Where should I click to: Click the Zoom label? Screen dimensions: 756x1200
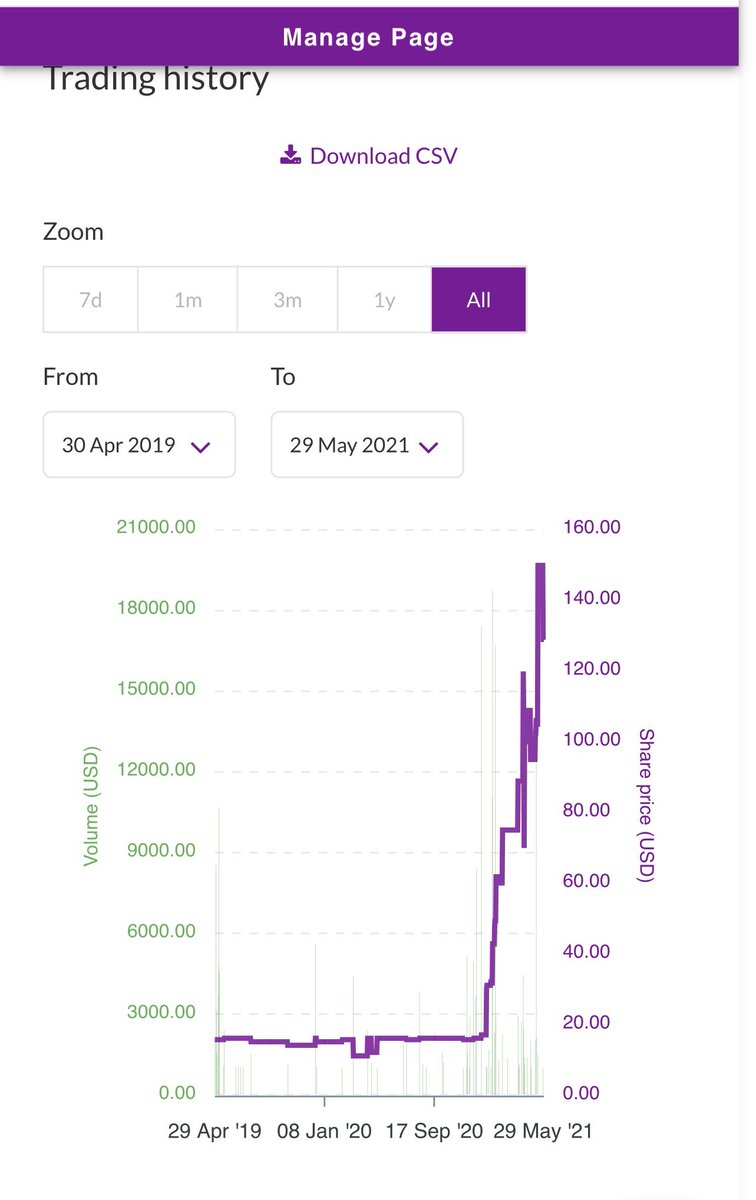click(73, 231)
